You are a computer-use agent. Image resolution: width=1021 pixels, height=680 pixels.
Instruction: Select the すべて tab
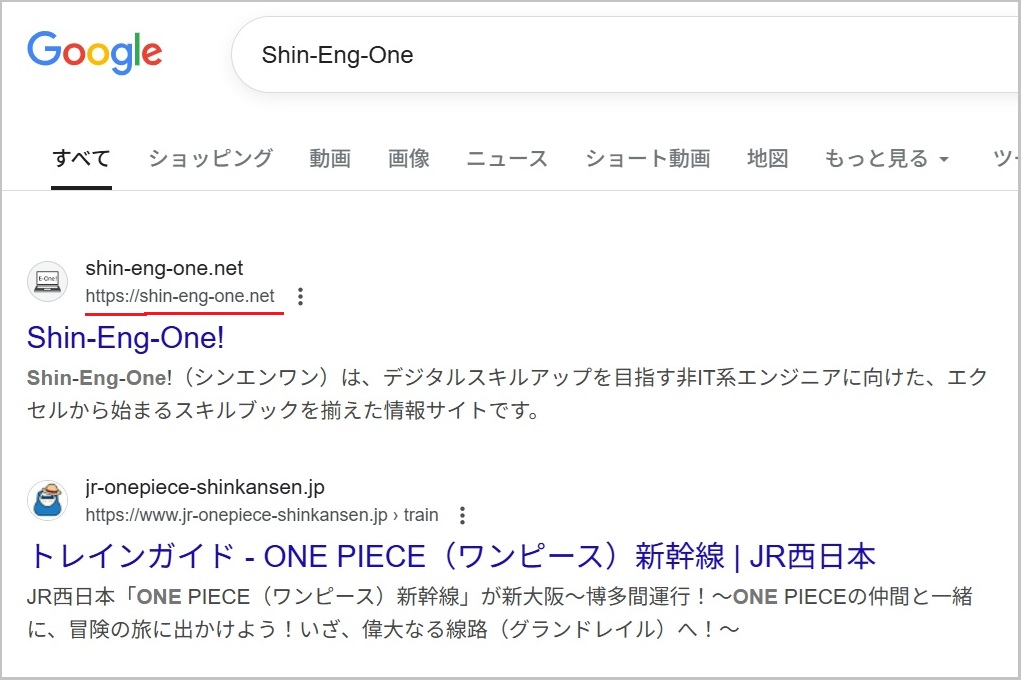[x=80, y=158]
